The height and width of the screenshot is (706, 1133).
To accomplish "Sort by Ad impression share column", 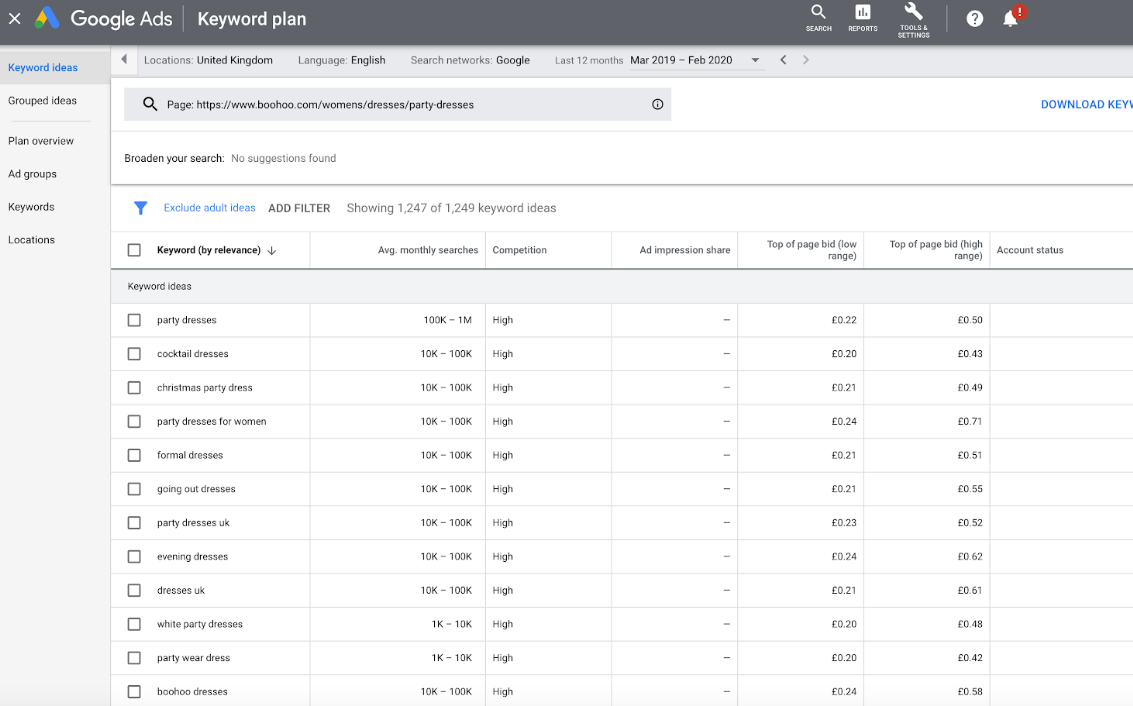I will (685, 250).
